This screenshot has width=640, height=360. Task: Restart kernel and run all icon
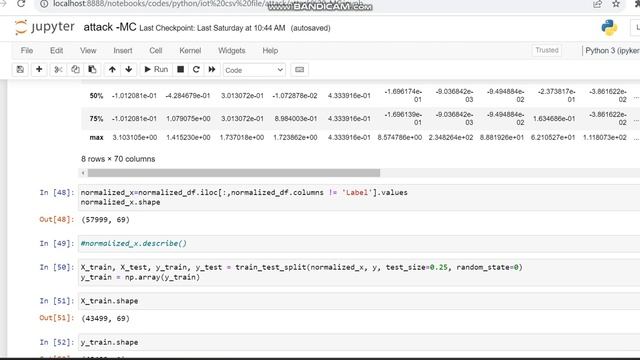(212, 69)
